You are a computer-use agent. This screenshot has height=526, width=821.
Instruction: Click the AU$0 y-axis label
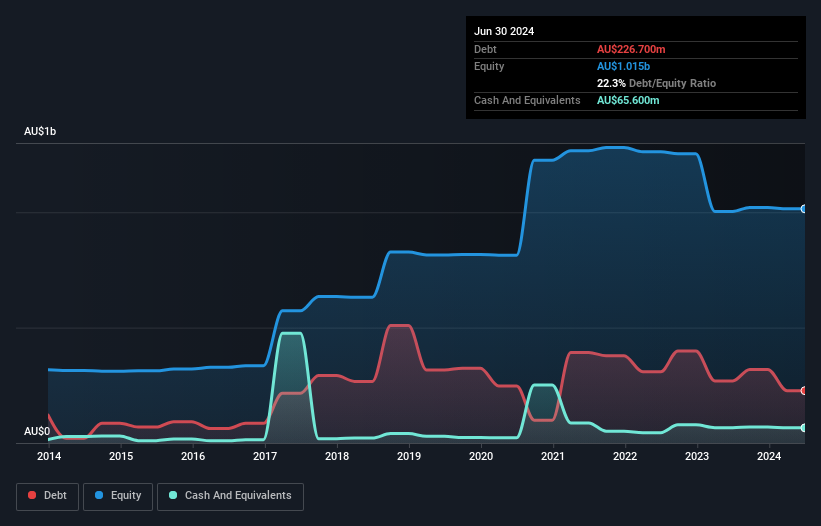37,431
